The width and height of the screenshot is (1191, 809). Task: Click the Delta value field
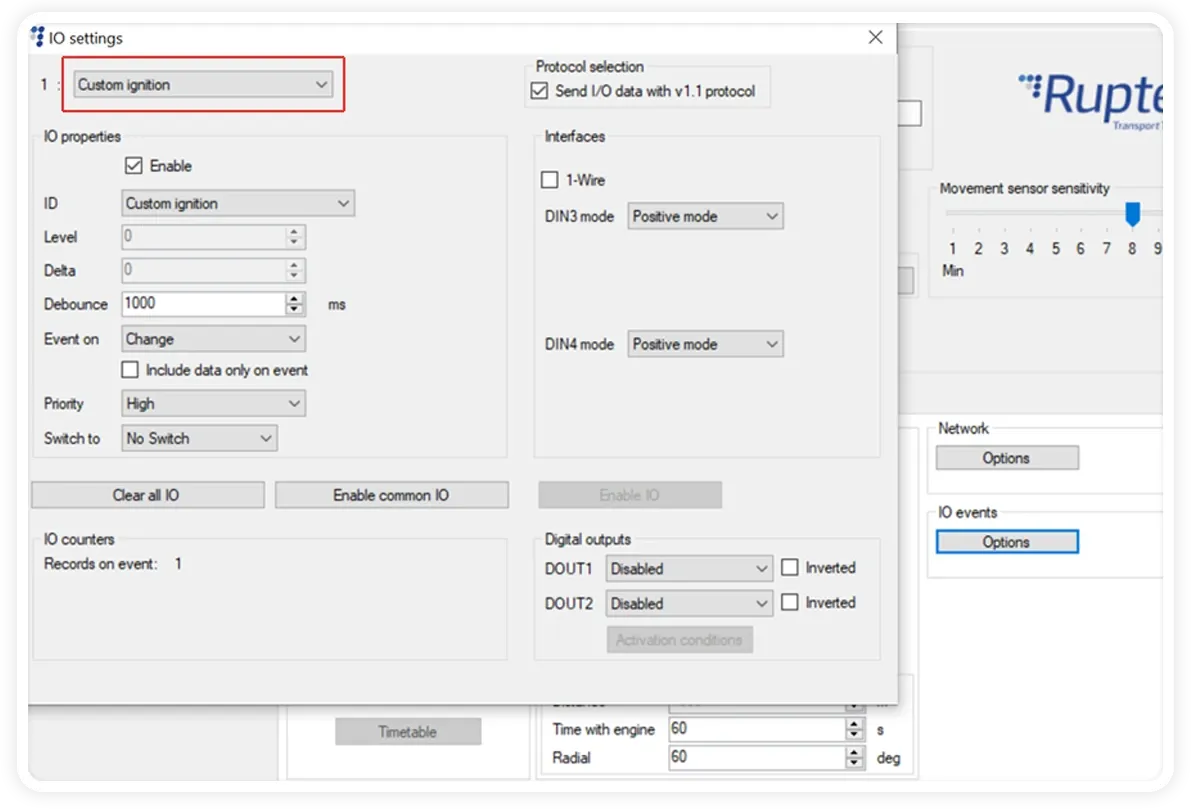click(x=204, y=270)
